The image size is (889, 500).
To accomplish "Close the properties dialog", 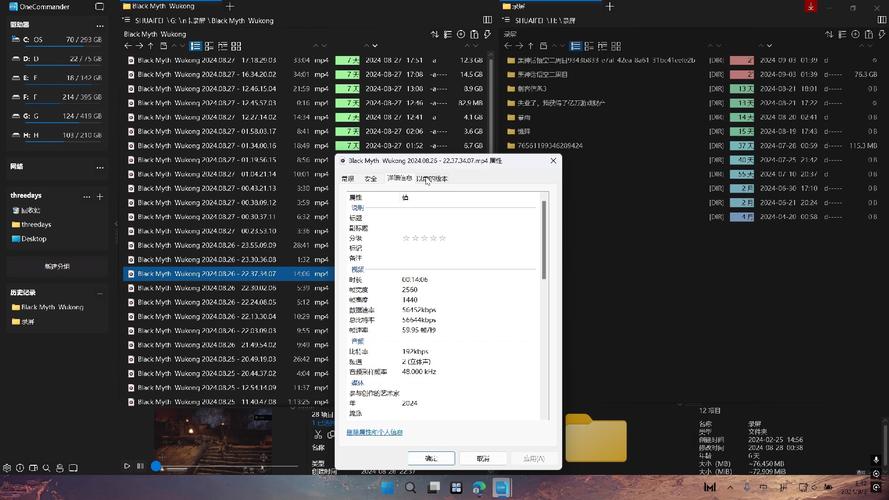I will [553, 160].
